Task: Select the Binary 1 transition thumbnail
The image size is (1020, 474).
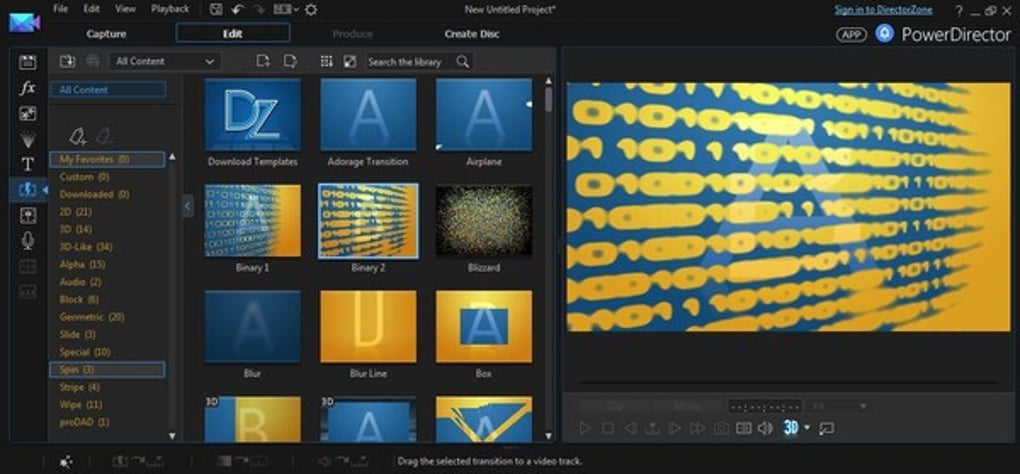Action: tap(252, 220)
